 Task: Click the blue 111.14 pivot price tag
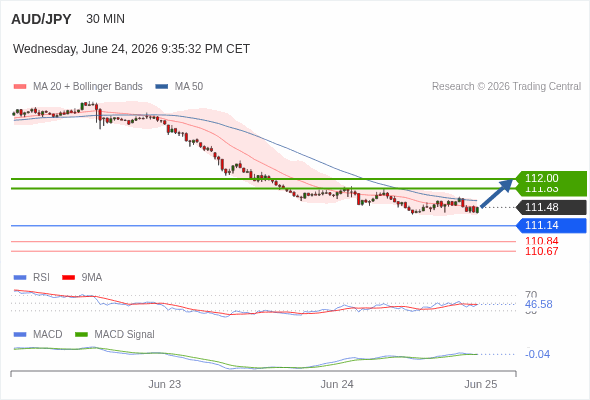click(x=551, y=225)
